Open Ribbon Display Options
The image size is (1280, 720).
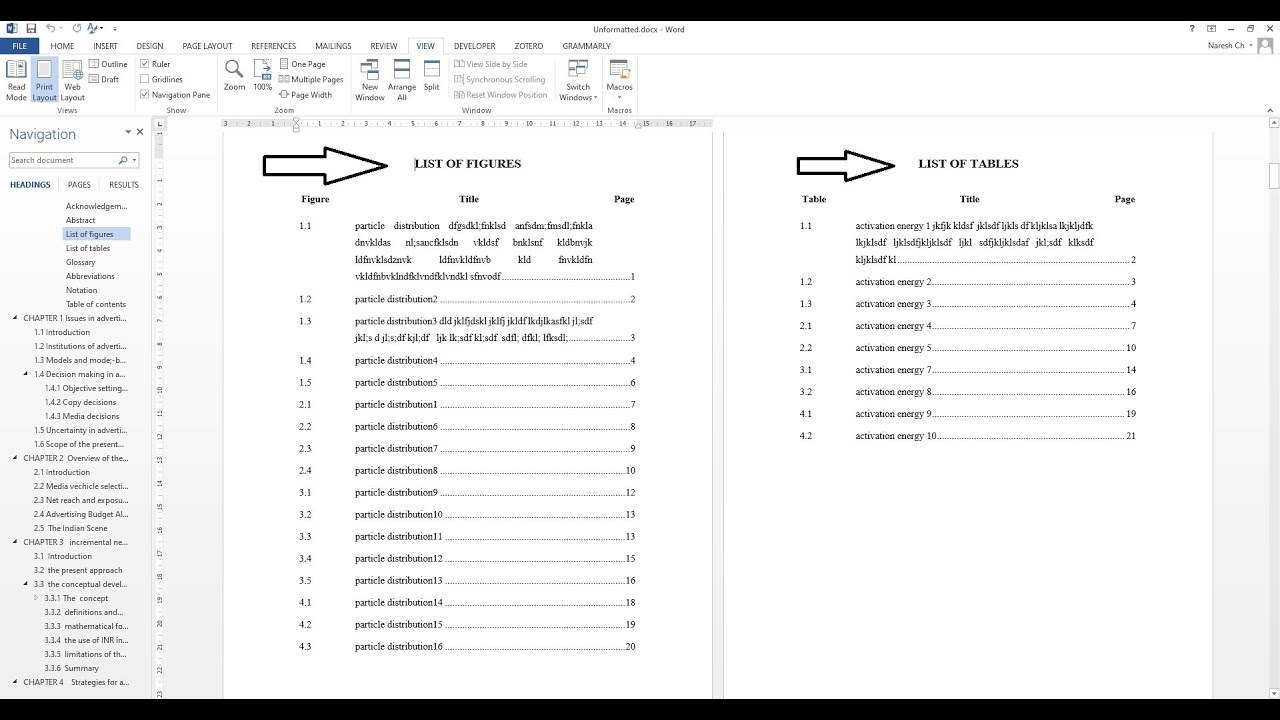[x=1212, y=29]
